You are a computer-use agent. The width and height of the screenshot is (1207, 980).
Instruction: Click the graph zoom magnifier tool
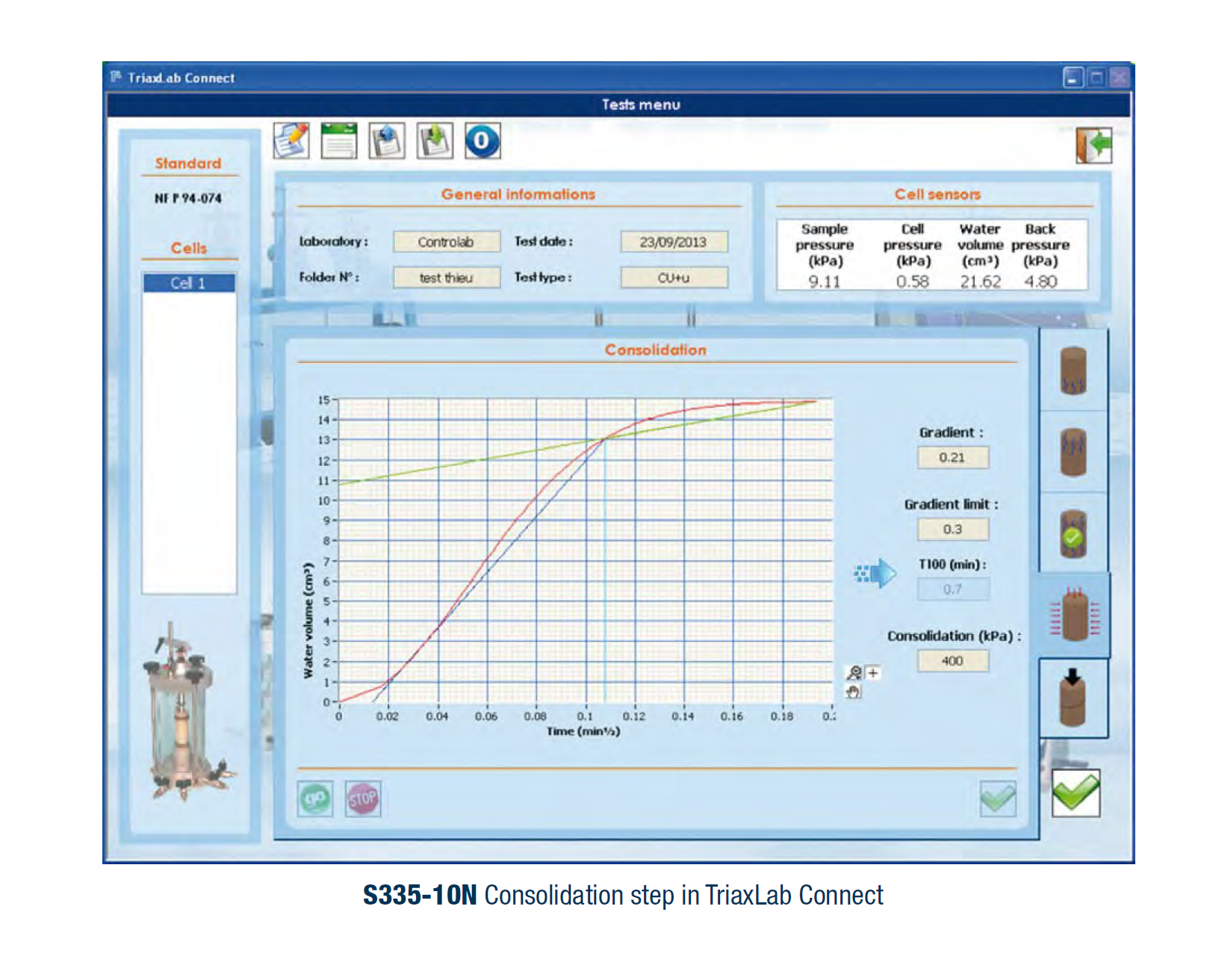pyautogui.click(x=855, y=673)
